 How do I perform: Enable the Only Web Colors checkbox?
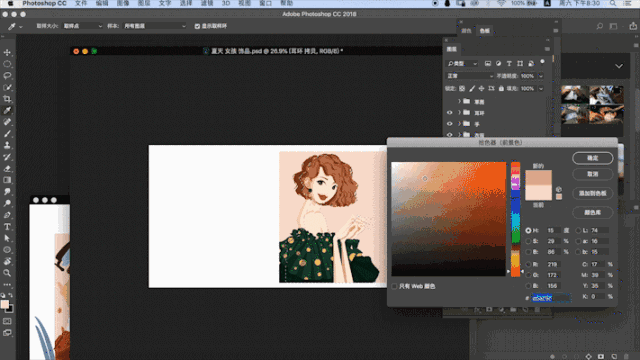tap(394, 286)
